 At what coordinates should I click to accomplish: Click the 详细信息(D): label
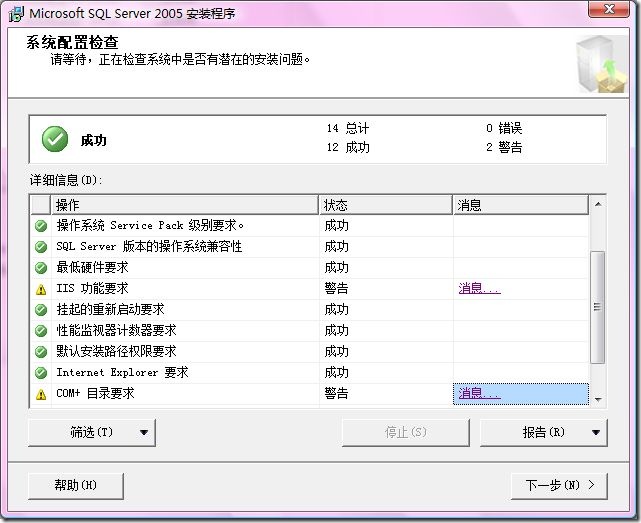(66, 180)
